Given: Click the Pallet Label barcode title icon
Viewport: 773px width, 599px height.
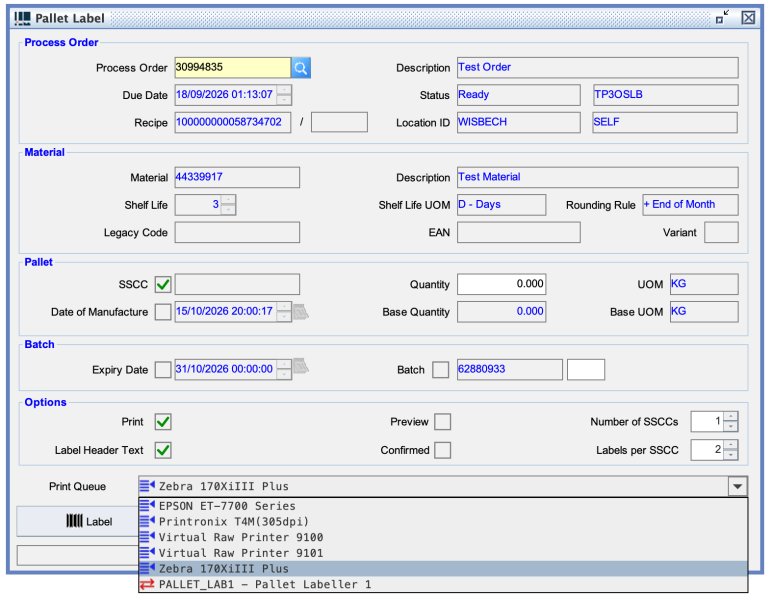Looking at the screenshot, I should tap(23, 18).
